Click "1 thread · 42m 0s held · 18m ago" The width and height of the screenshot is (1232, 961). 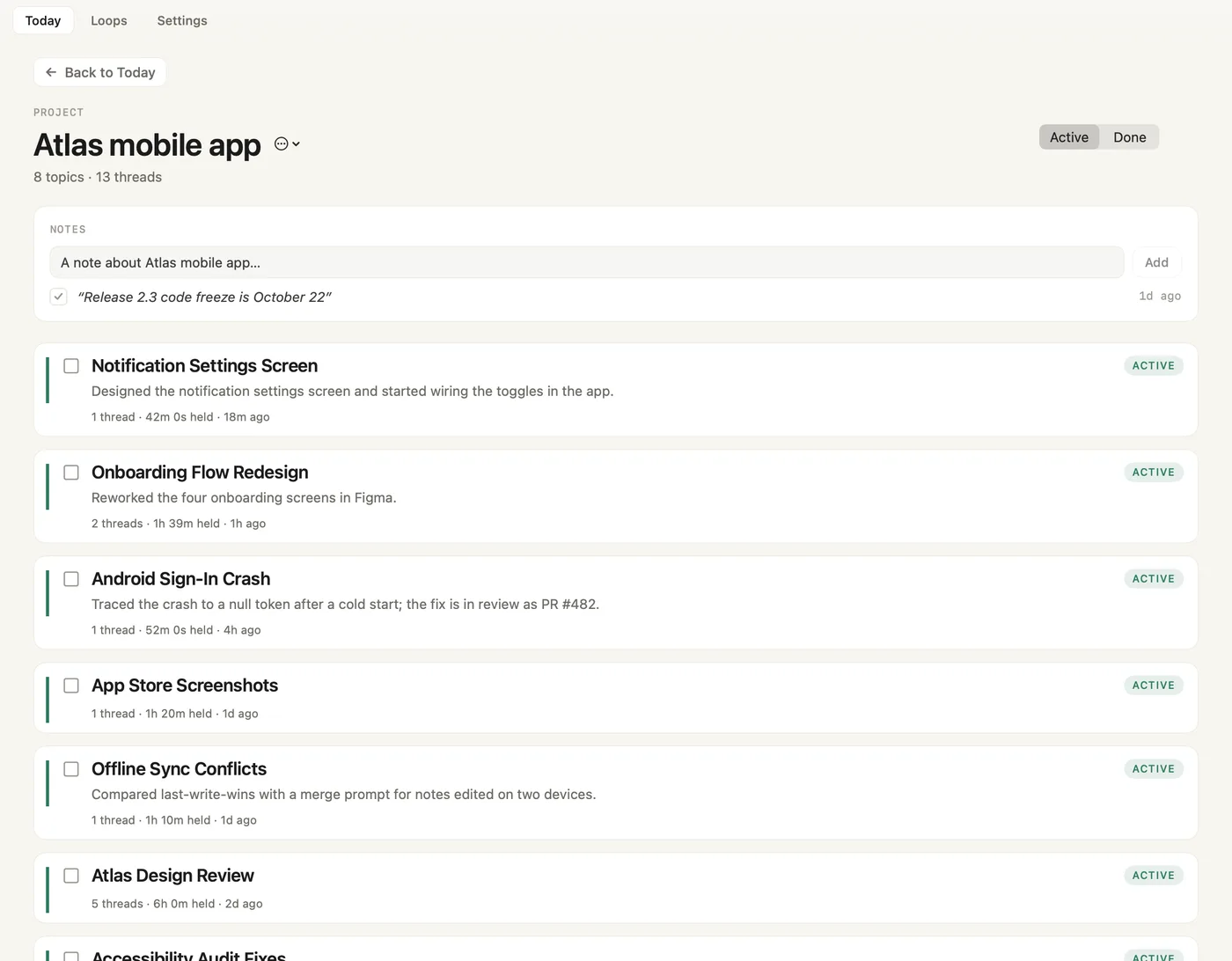click(x=180, y=417)
